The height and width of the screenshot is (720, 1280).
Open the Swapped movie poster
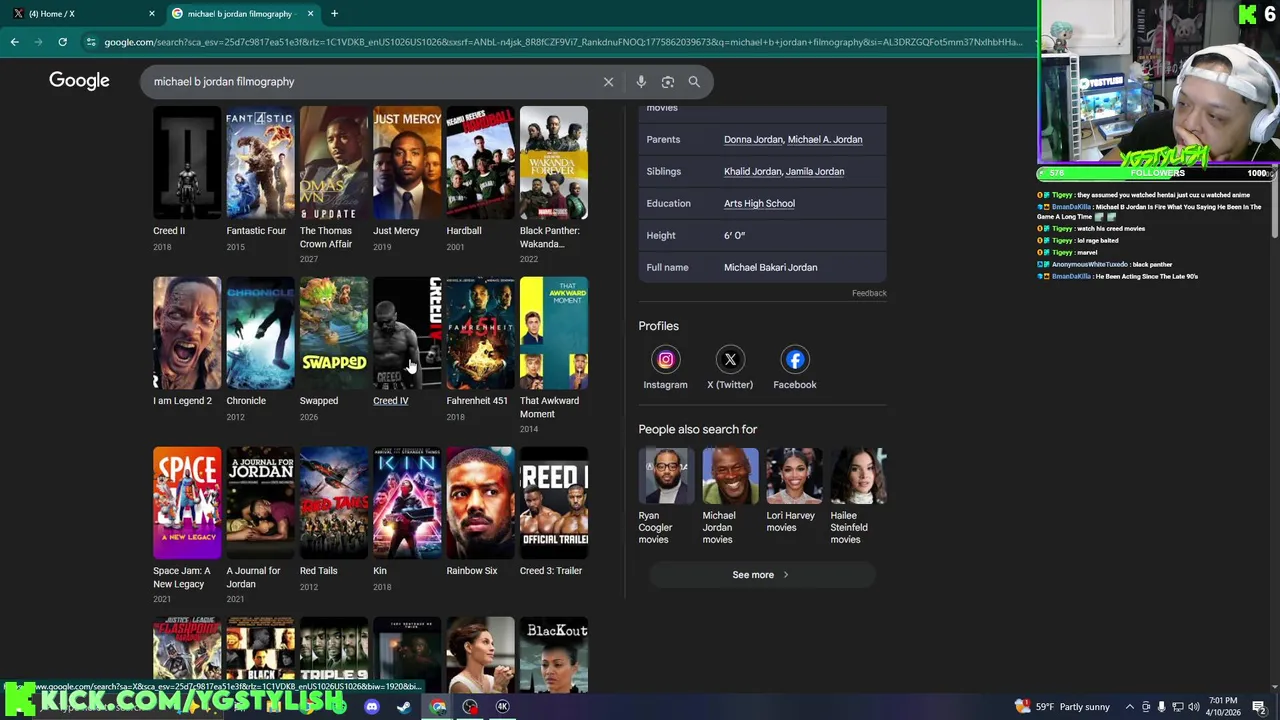tap(334, 333)
